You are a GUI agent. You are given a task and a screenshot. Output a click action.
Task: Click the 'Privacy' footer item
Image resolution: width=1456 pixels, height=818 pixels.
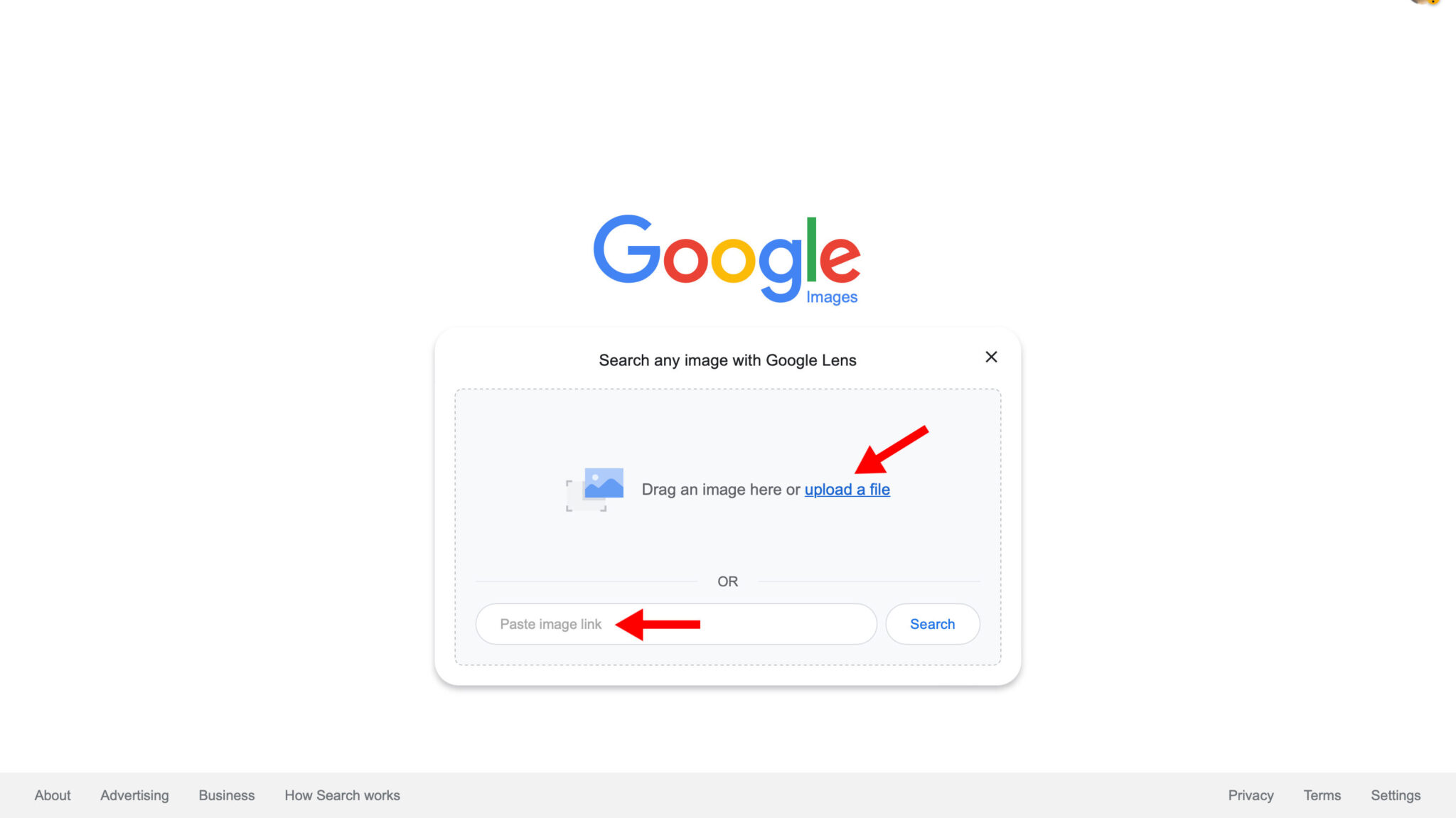1251,794
